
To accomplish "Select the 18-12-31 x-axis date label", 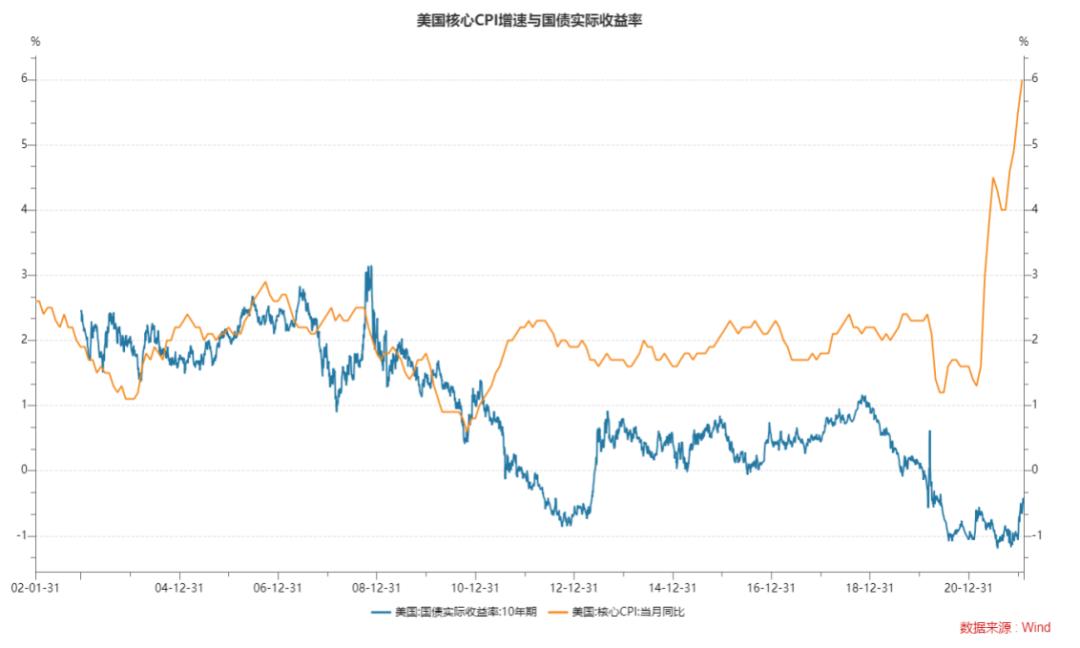I will (869, 588).
